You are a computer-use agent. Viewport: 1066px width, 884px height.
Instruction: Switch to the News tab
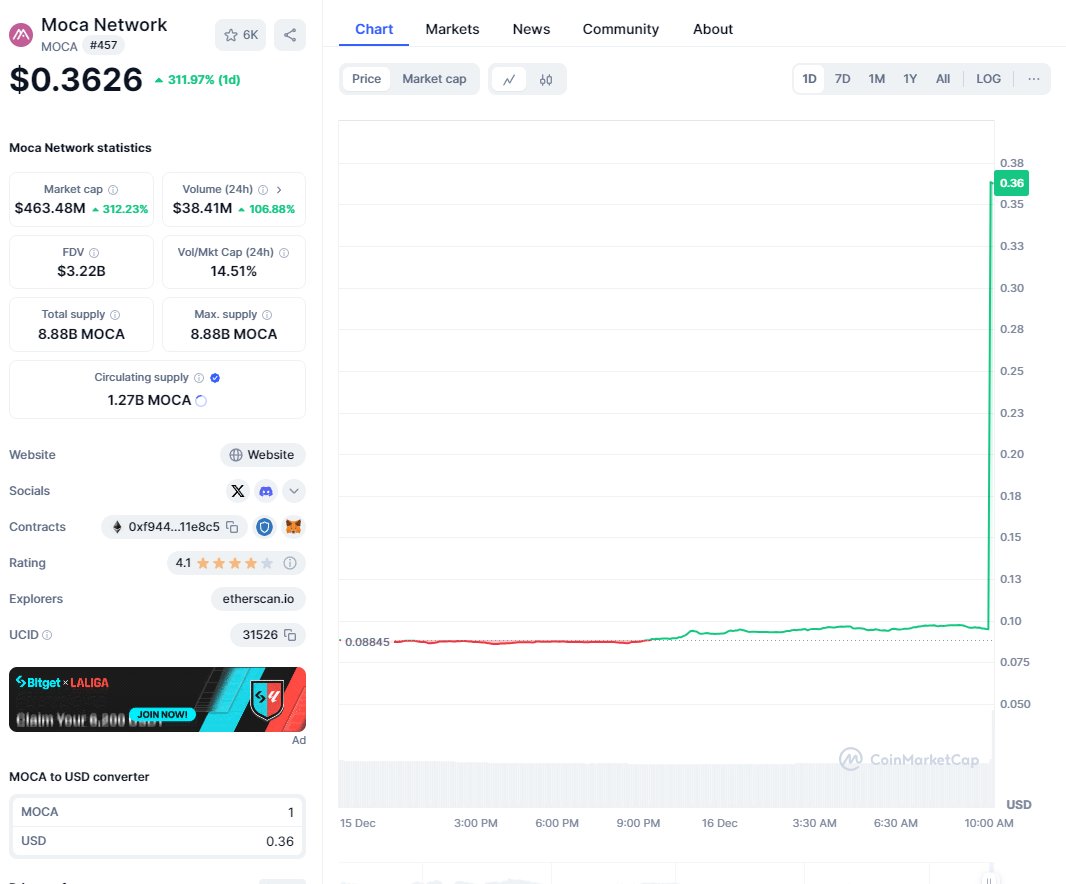coord(531,29)
